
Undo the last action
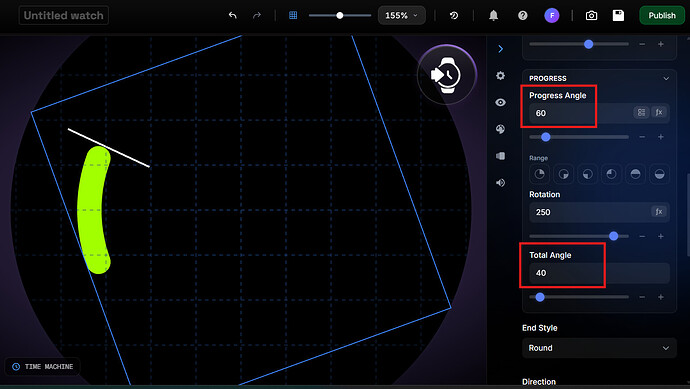(x=233, y=15)
